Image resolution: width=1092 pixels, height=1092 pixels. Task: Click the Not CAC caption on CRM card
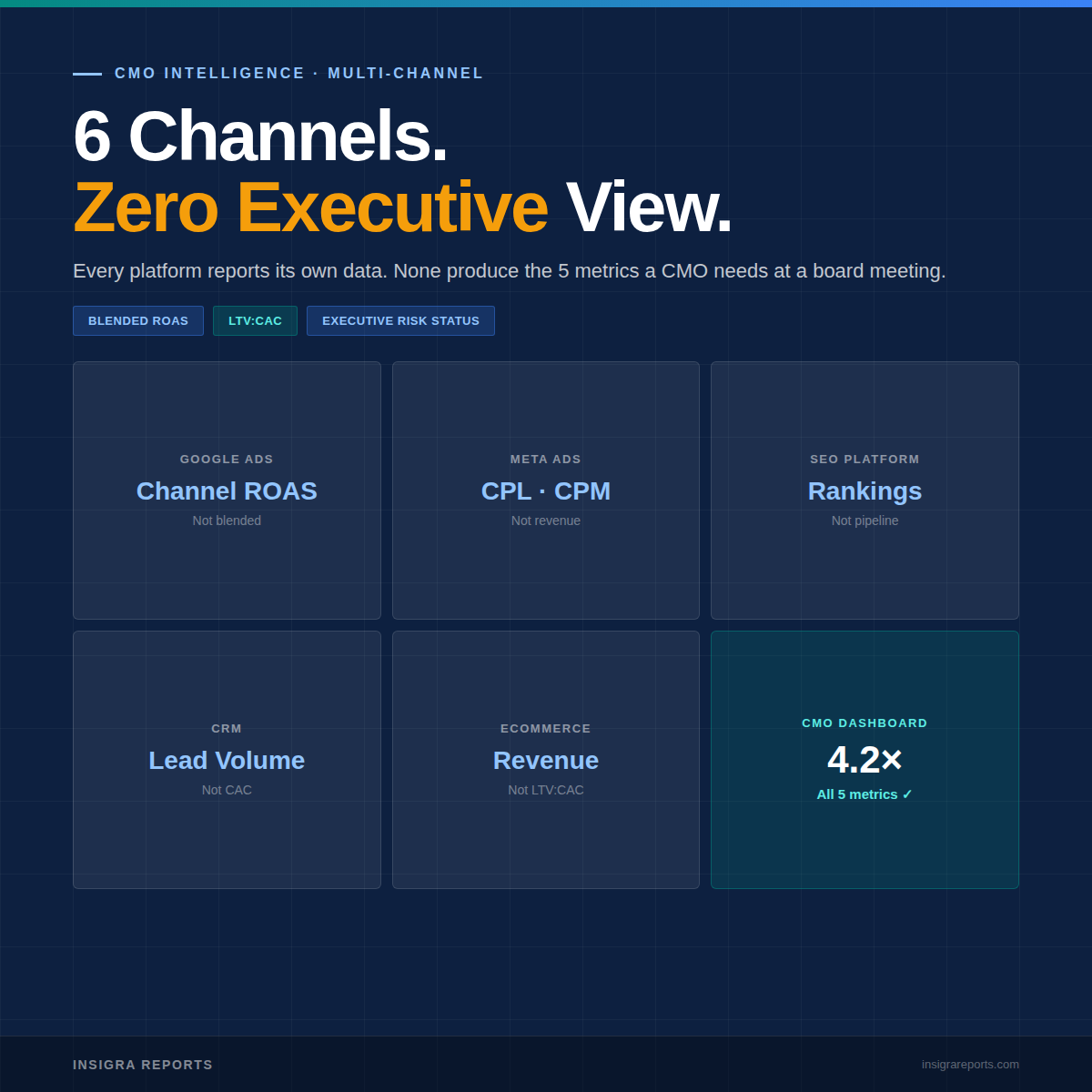(227, 790)
